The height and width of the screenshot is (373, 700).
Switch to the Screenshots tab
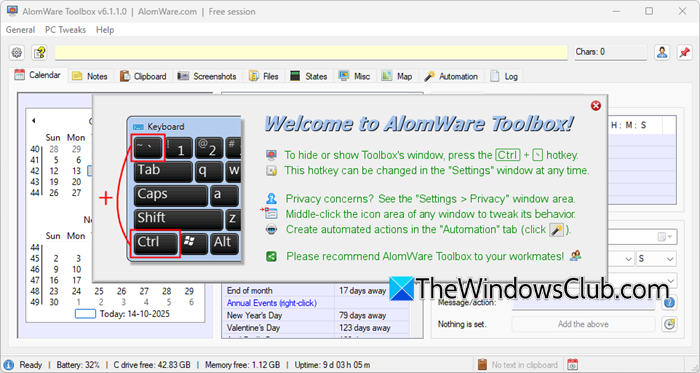[x=207, y=76]
